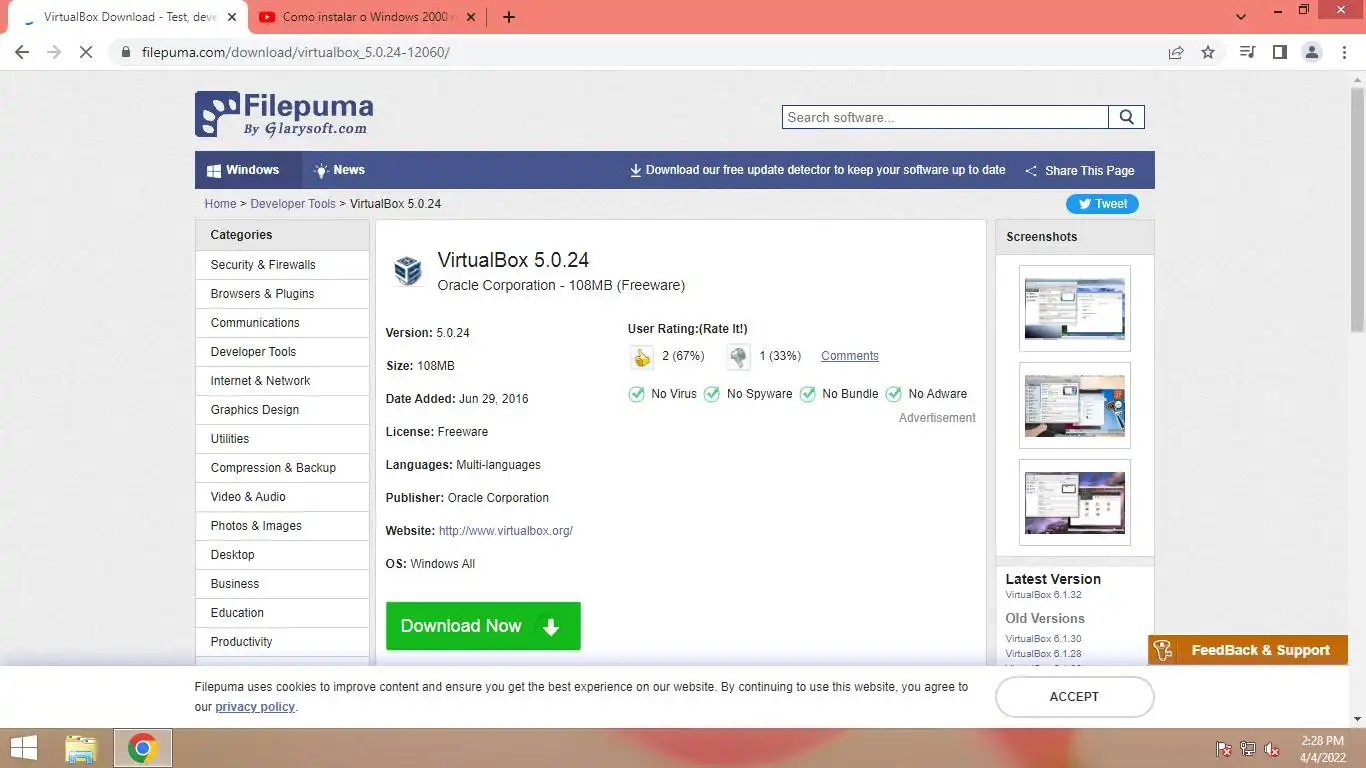
Task: Open Internet & Network category
Action: (x=282, y=381)
